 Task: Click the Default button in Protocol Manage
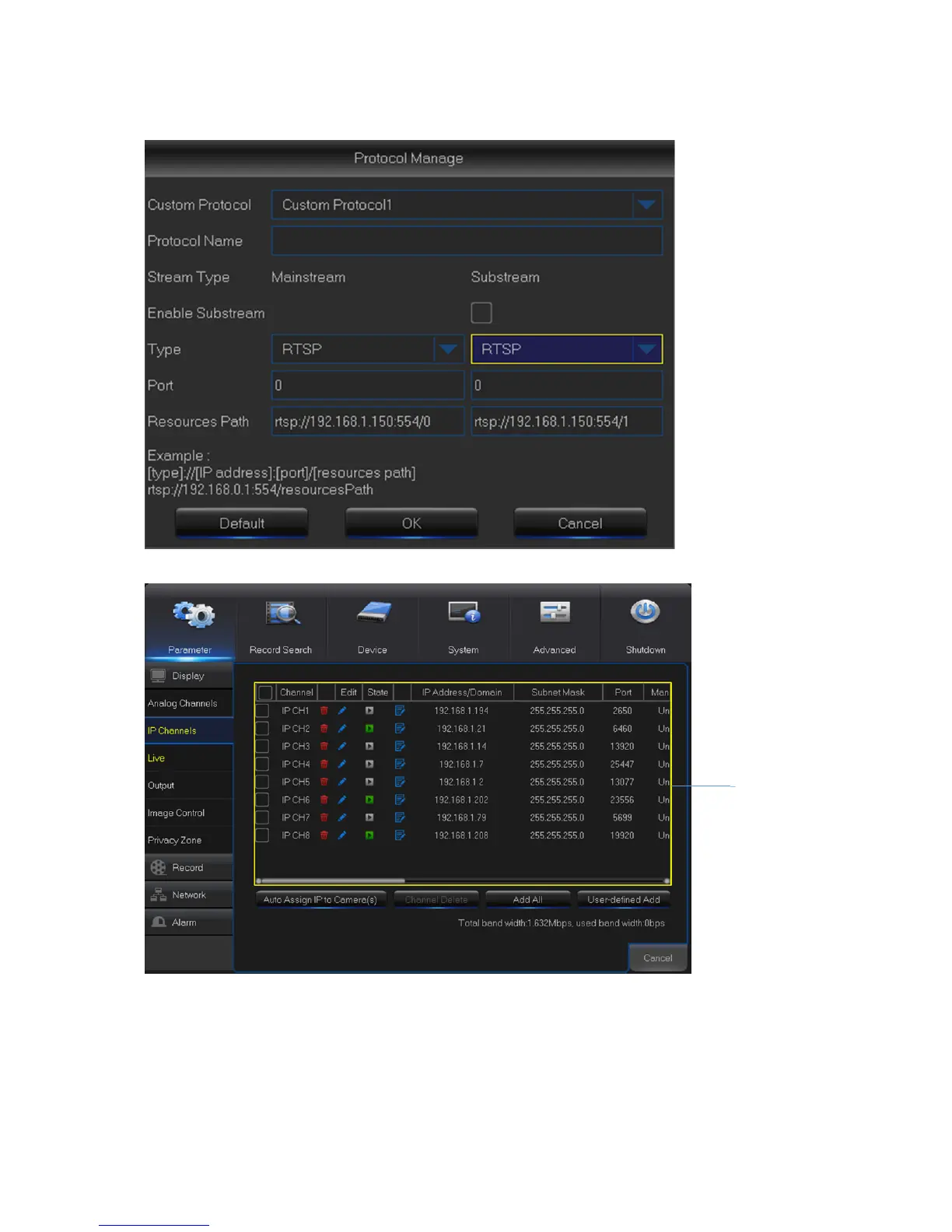tap(242, 523)
